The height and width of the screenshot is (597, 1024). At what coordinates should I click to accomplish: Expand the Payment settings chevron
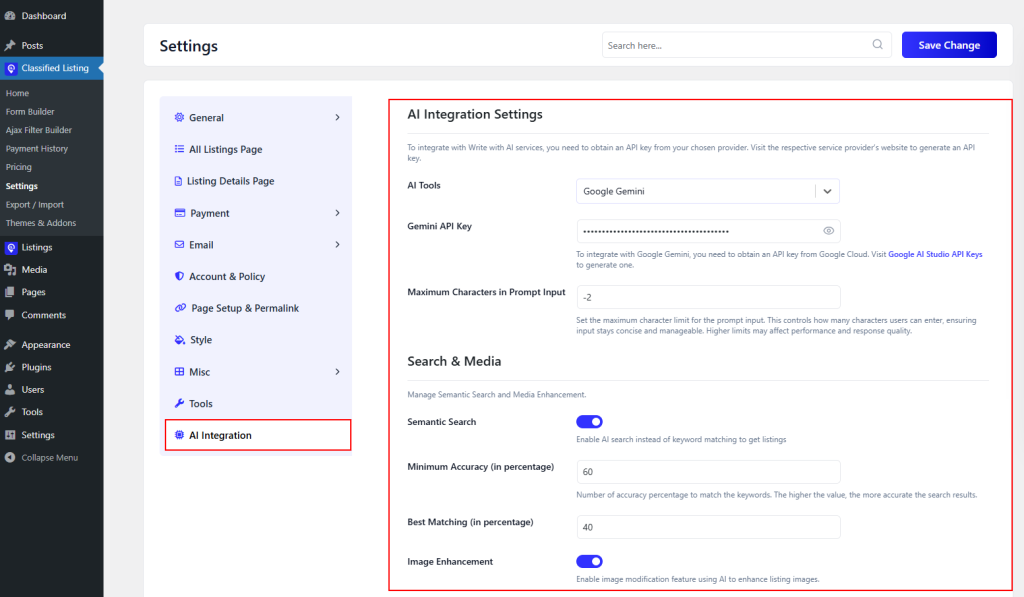[338, 213]
